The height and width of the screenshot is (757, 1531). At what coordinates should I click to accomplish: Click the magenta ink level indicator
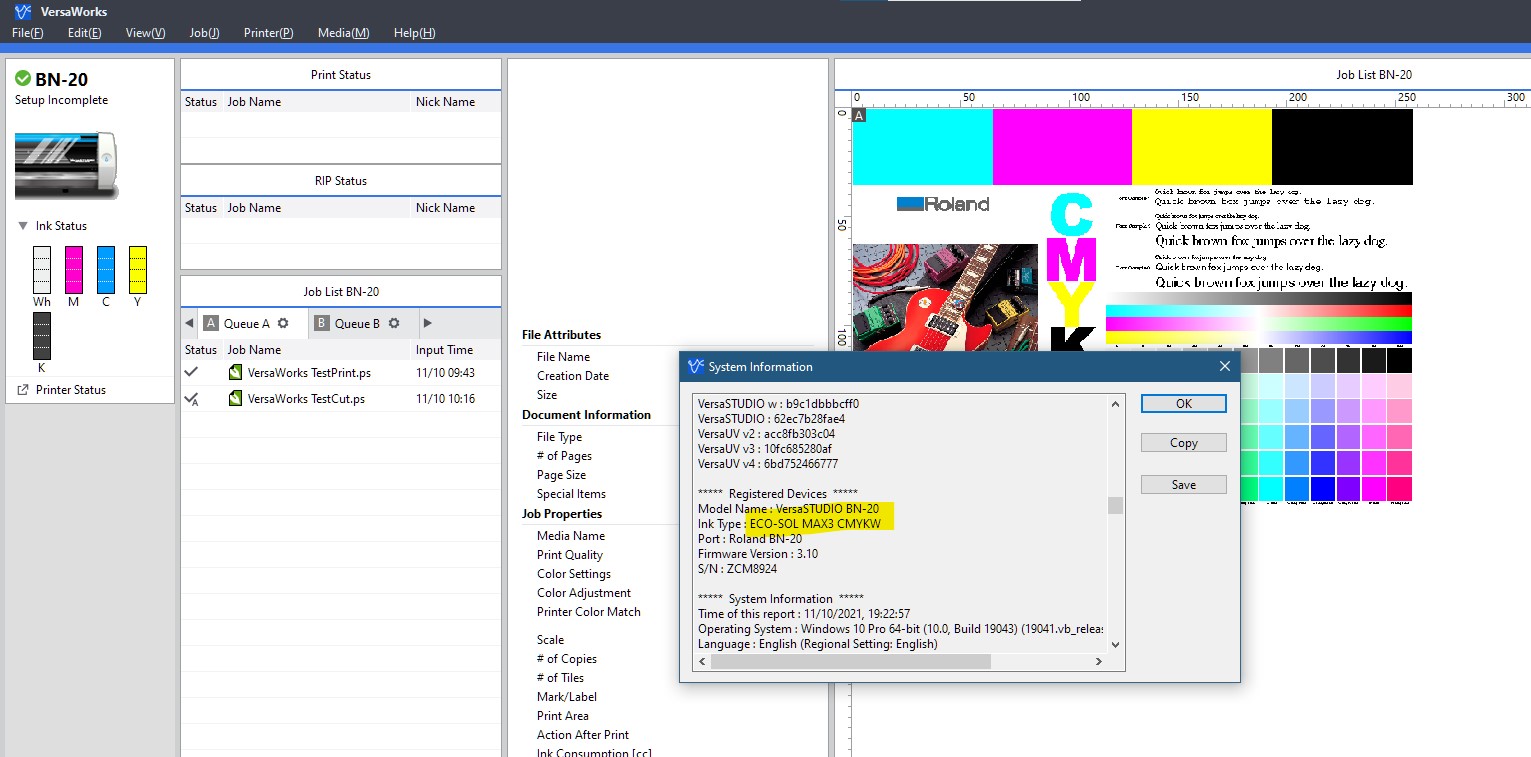click(x=74, y=270)
